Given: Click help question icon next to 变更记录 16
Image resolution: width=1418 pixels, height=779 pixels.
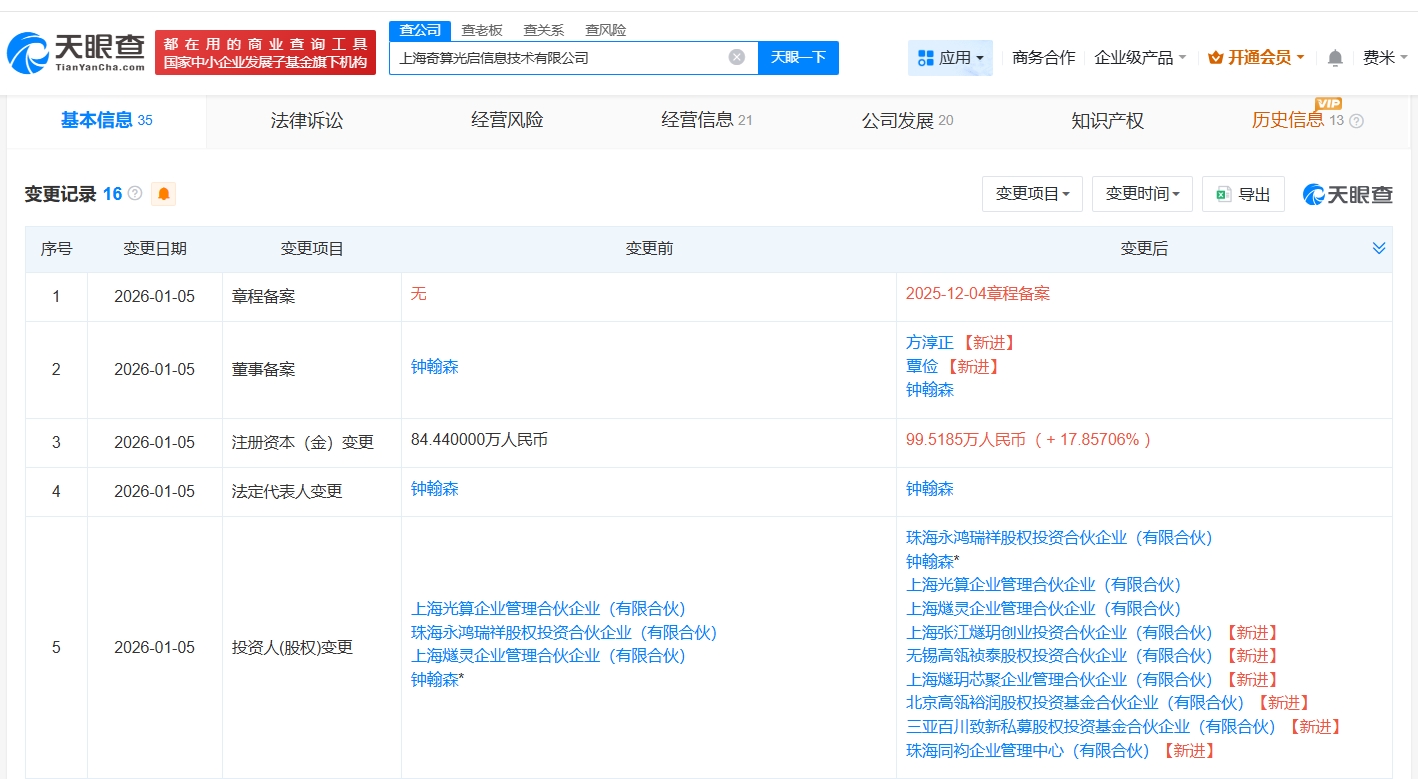Looking at the screenshot, I should point(135,193).
